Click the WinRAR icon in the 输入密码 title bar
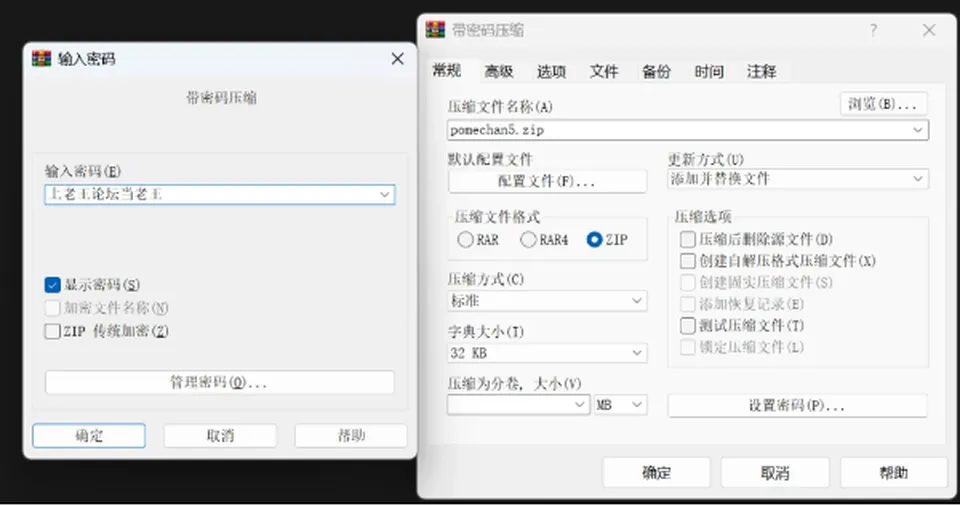This screenshot has width=960, height=506. 42,58
